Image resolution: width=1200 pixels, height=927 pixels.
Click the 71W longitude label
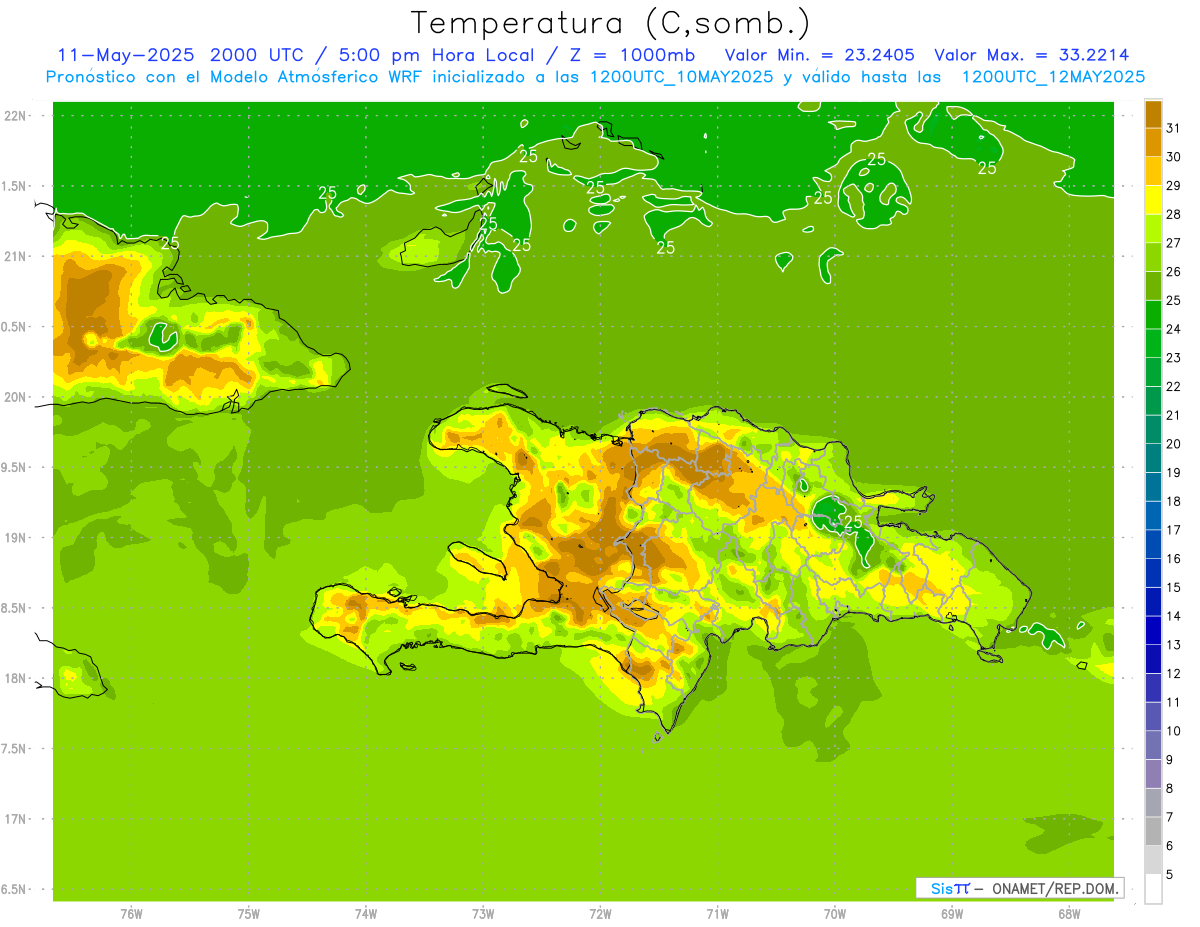coord(717,914)
